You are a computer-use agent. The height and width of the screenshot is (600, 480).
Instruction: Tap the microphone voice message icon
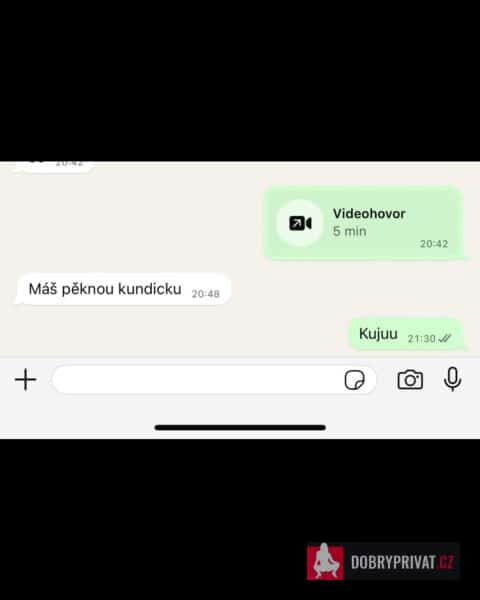(x=452, y=379)
